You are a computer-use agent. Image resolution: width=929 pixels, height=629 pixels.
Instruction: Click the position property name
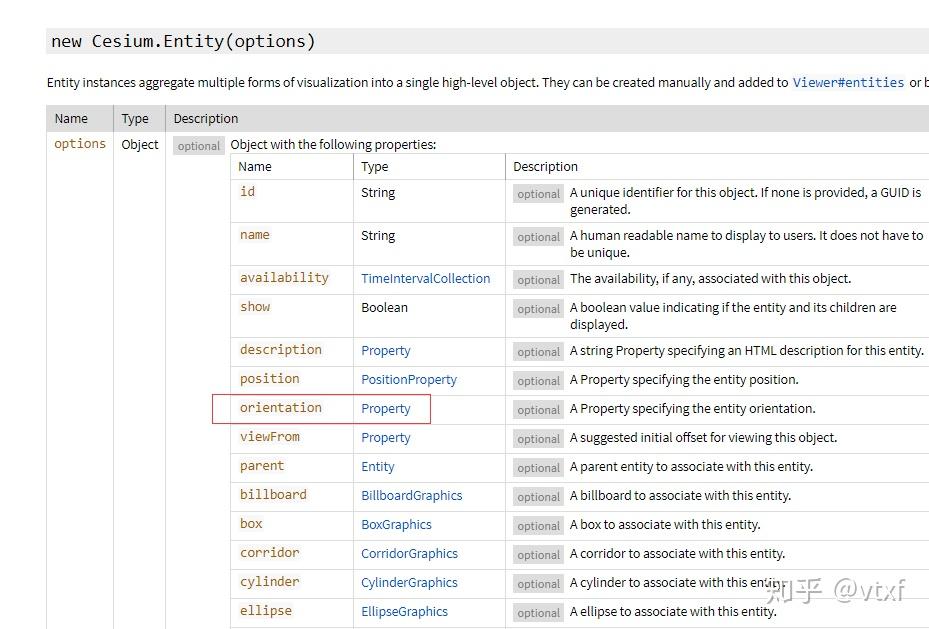pos(269,379)
